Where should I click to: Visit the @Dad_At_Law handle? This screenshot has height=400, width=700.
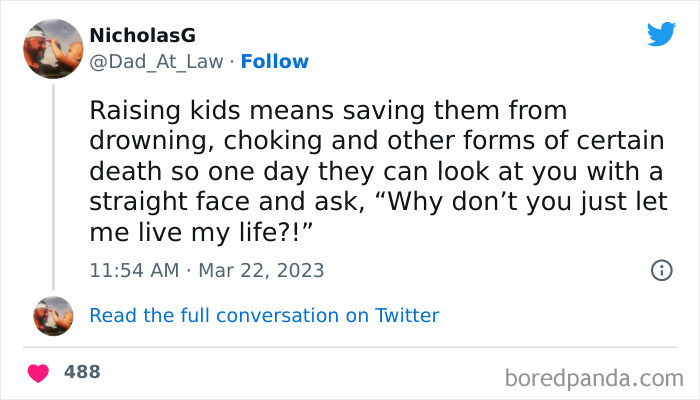click(x=157, y=62)
